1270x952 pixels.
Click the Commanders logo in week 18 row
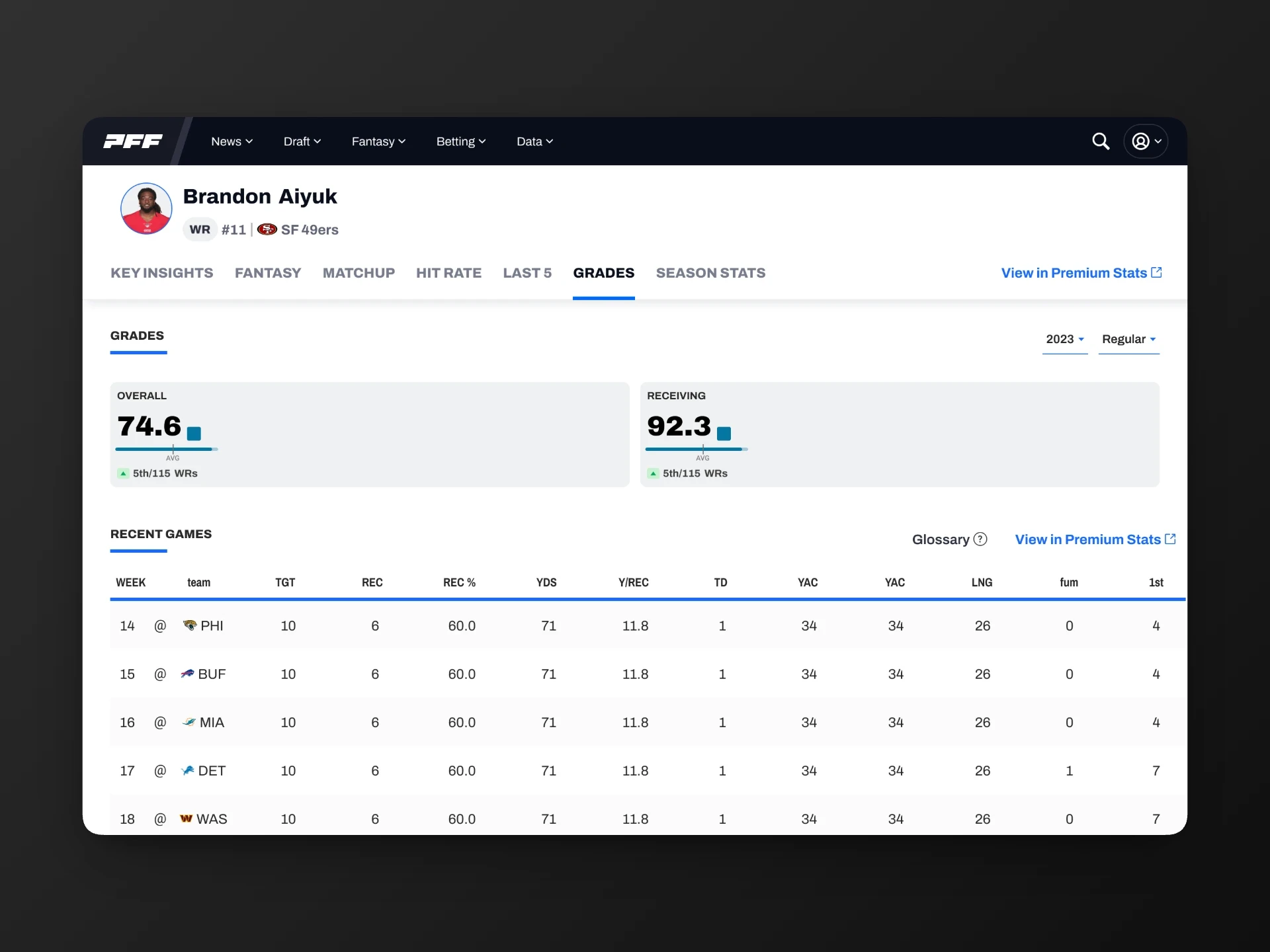pyautogui.click(x=187, y=818)
